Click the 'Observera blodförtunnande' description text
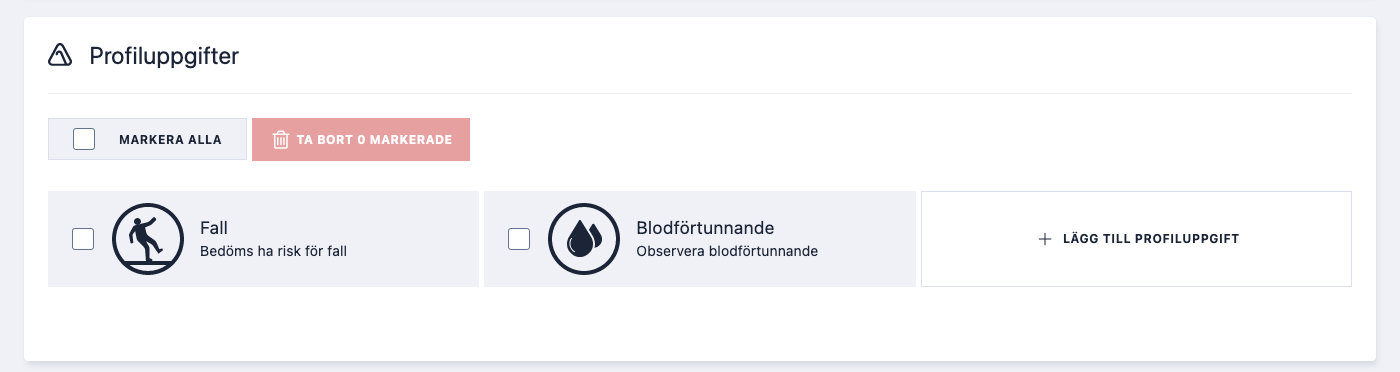 (x=727, y=251)
